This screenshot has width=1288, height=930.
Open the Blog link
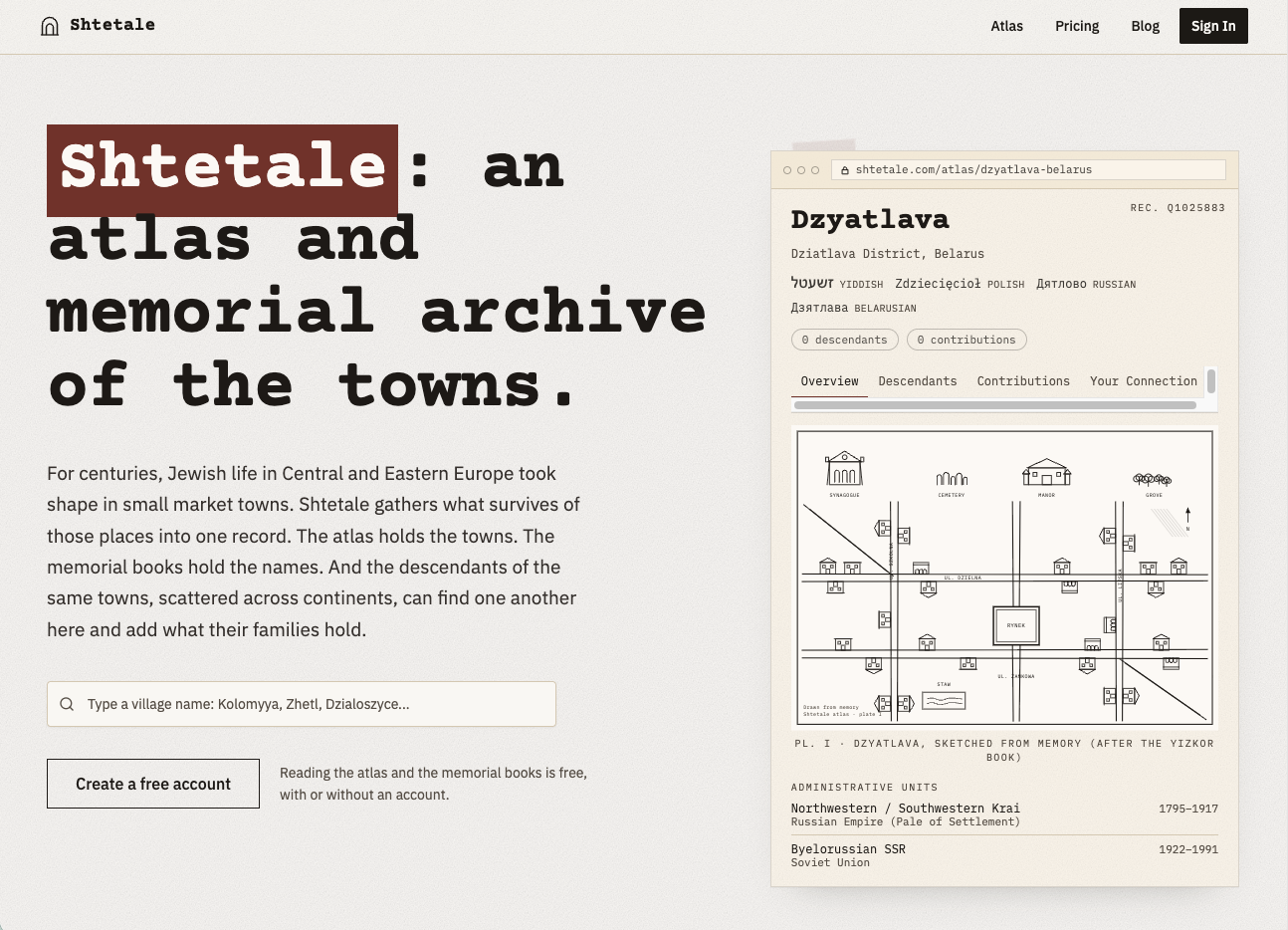tap(1145, 26)
